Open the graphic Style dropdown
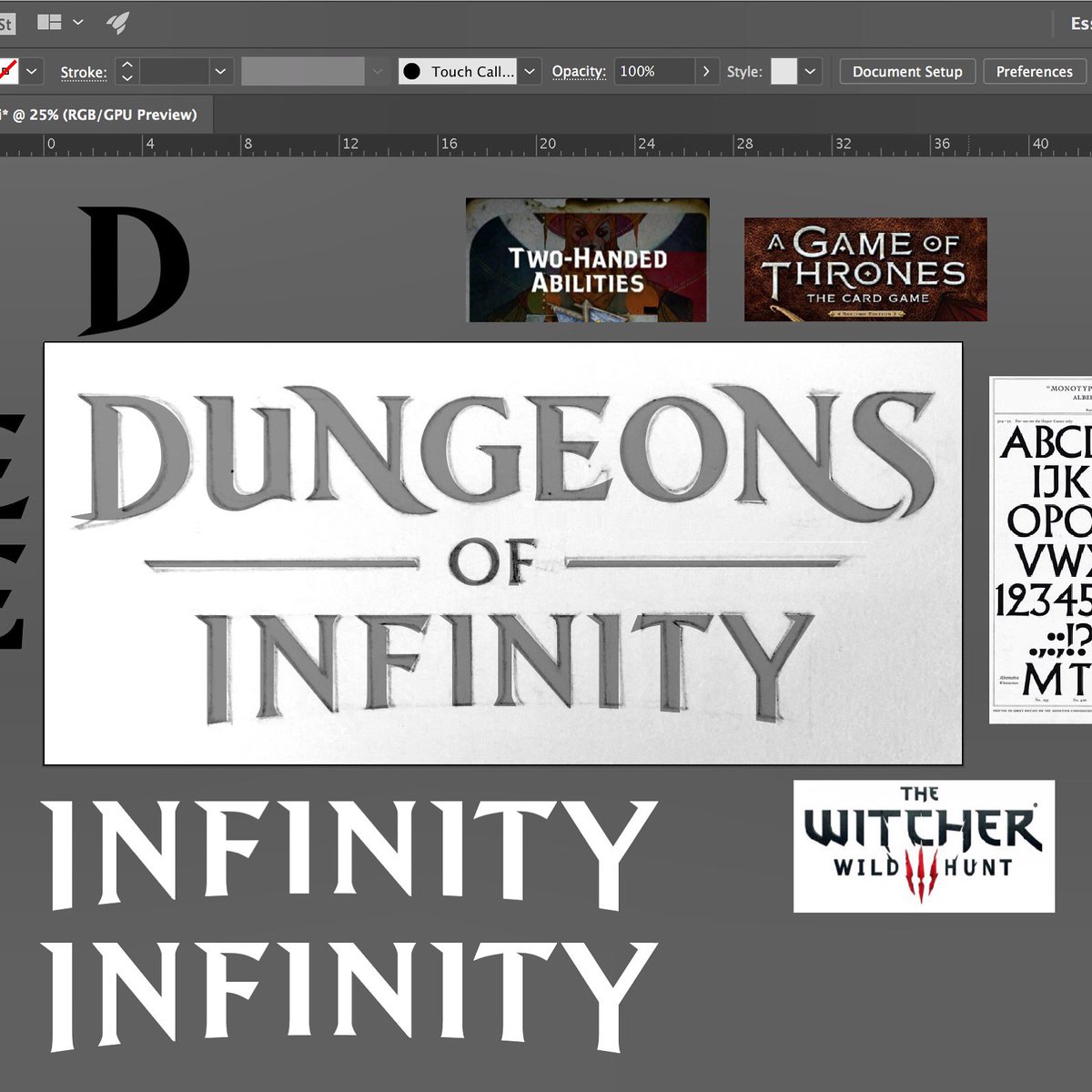 pyautogui.click(x=810, y=71)
